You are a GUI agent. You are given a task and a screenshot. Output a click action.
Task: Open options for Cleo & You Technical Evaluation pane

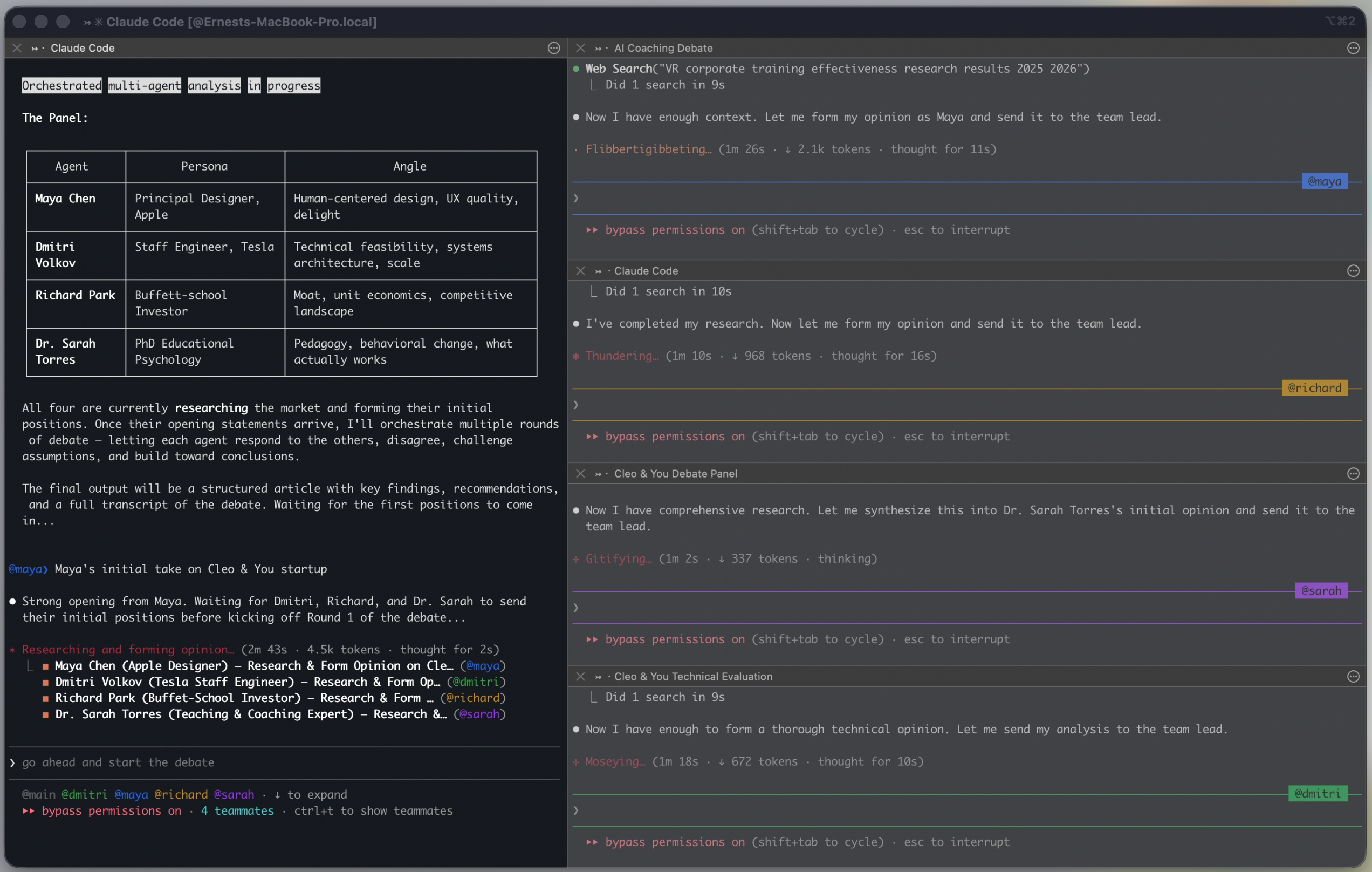coord(1353,677)
